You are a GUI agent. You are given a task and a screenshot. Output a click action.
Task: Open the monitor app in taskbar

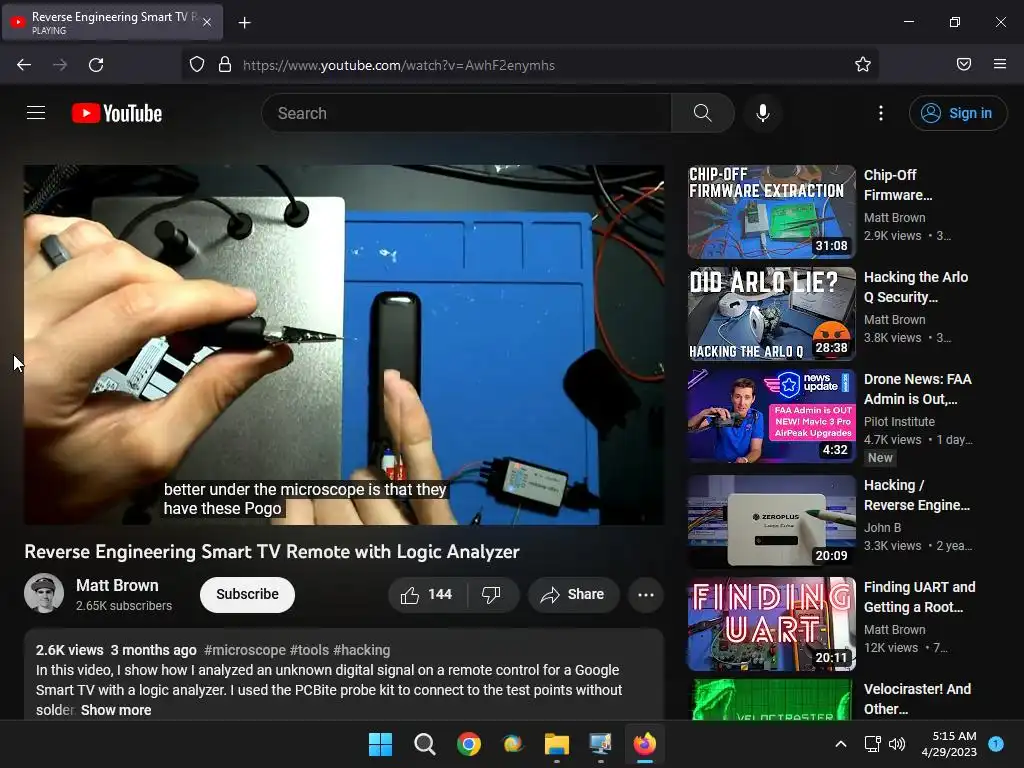(x=600, y=744)
